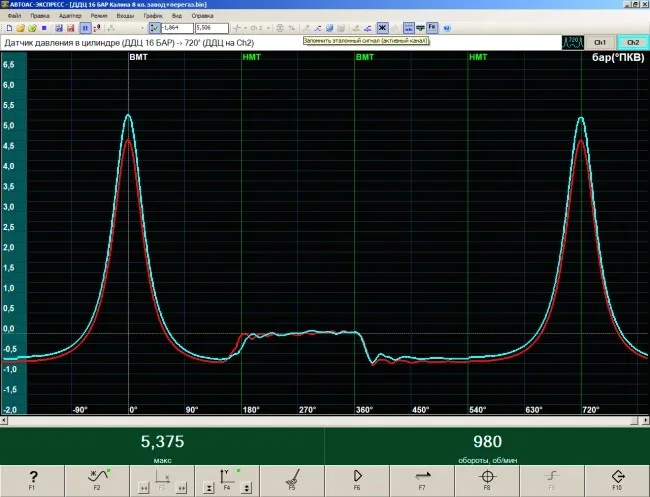The image size is (650, 497).
Task: Click the blue floppy save icon
Action: click(x=59, y=28)
